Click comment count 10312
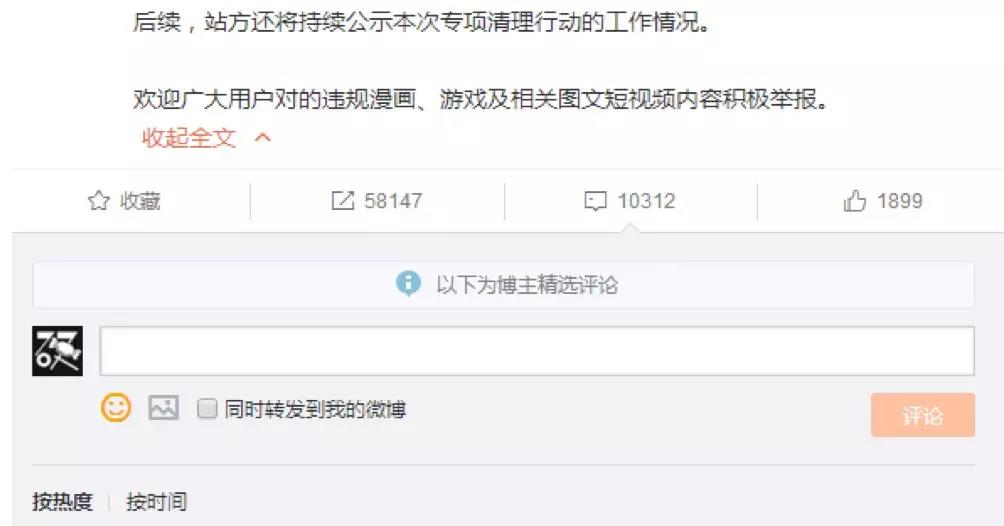The width and height of the screenshot is (1004, 526). click(x=646, y=201)
